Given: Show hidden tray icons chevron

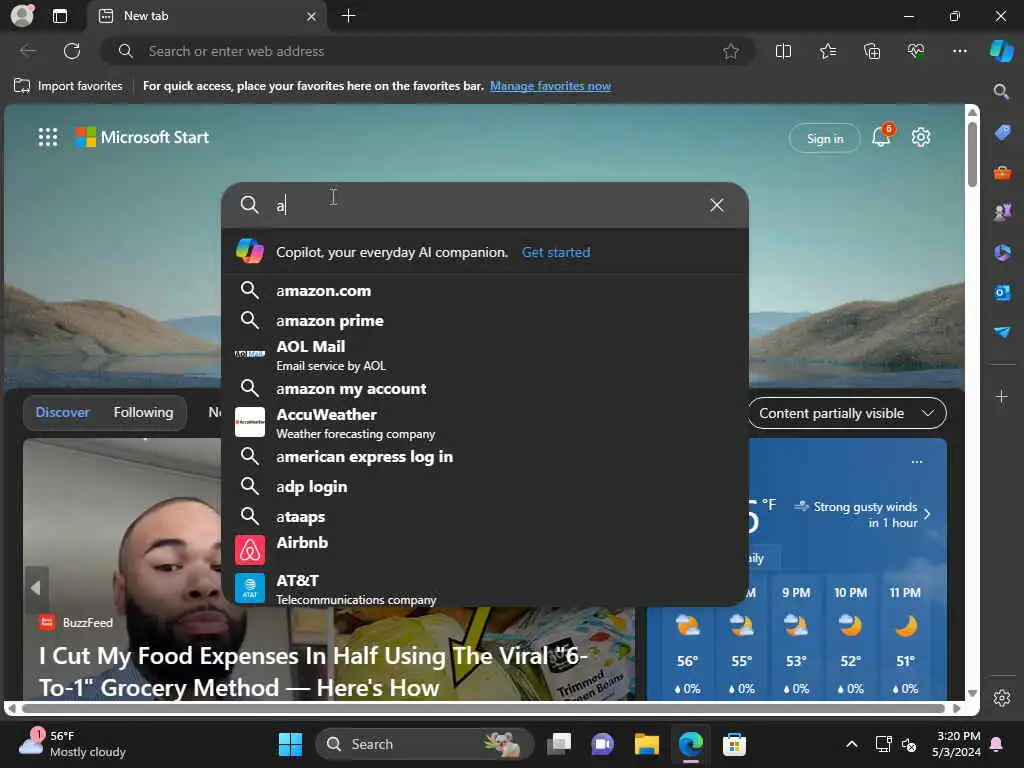Looking at the screenshot, I should click(x=852, y=744).
